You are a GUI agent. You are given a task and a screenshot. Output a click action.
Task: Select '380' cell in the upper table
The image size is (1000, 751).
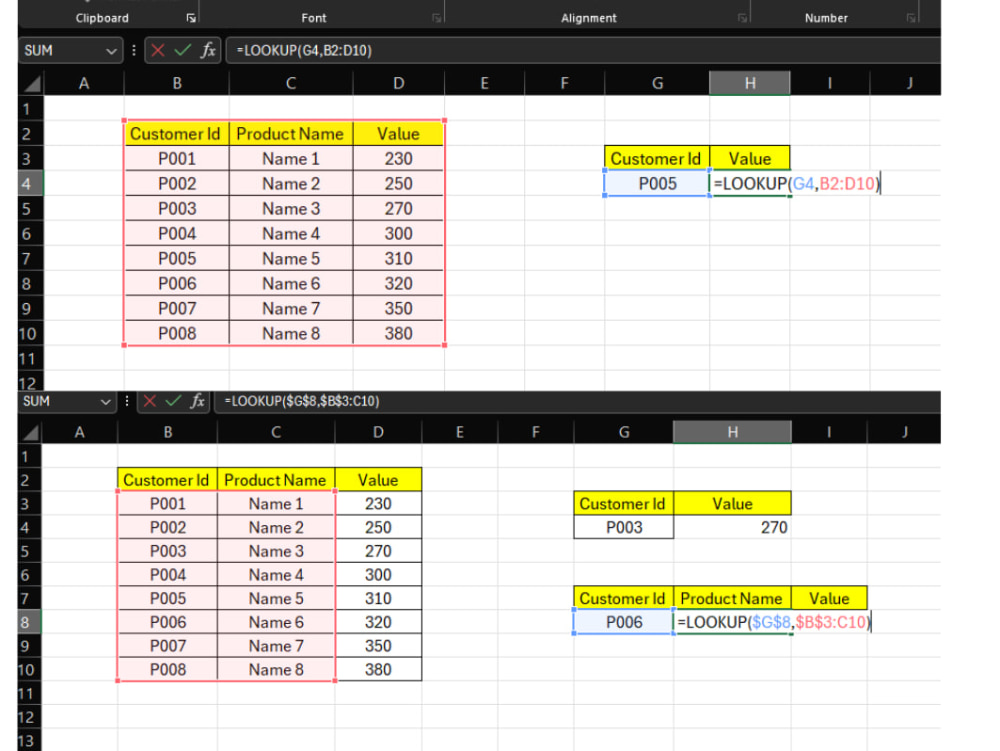[x=399, y=333]
